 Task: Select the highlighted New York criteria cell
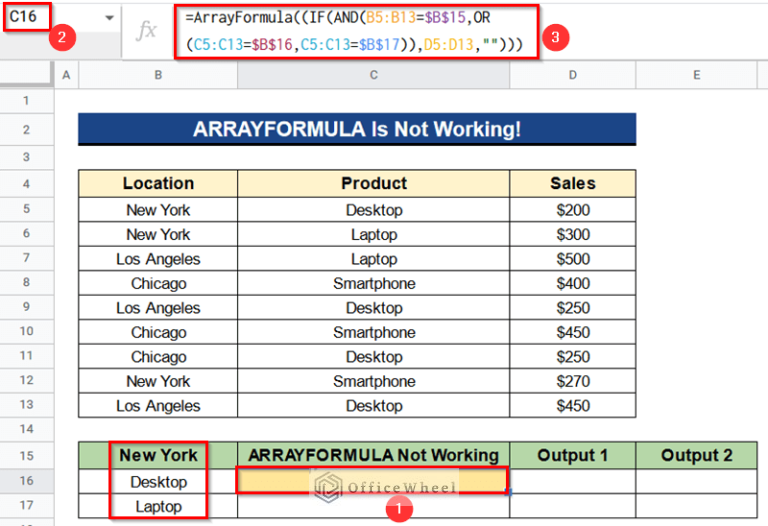(x=158, y=455)
